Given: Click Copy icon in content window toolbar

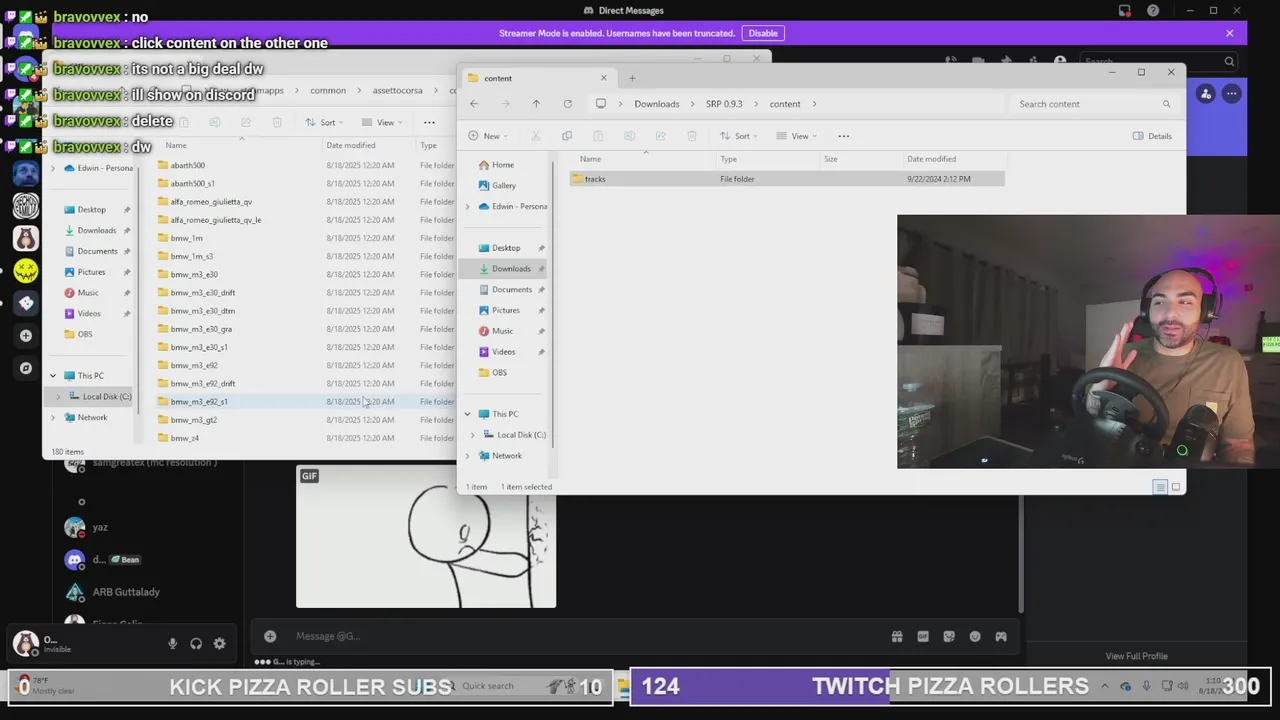Looking at the screenshot, I should point(567,136).
